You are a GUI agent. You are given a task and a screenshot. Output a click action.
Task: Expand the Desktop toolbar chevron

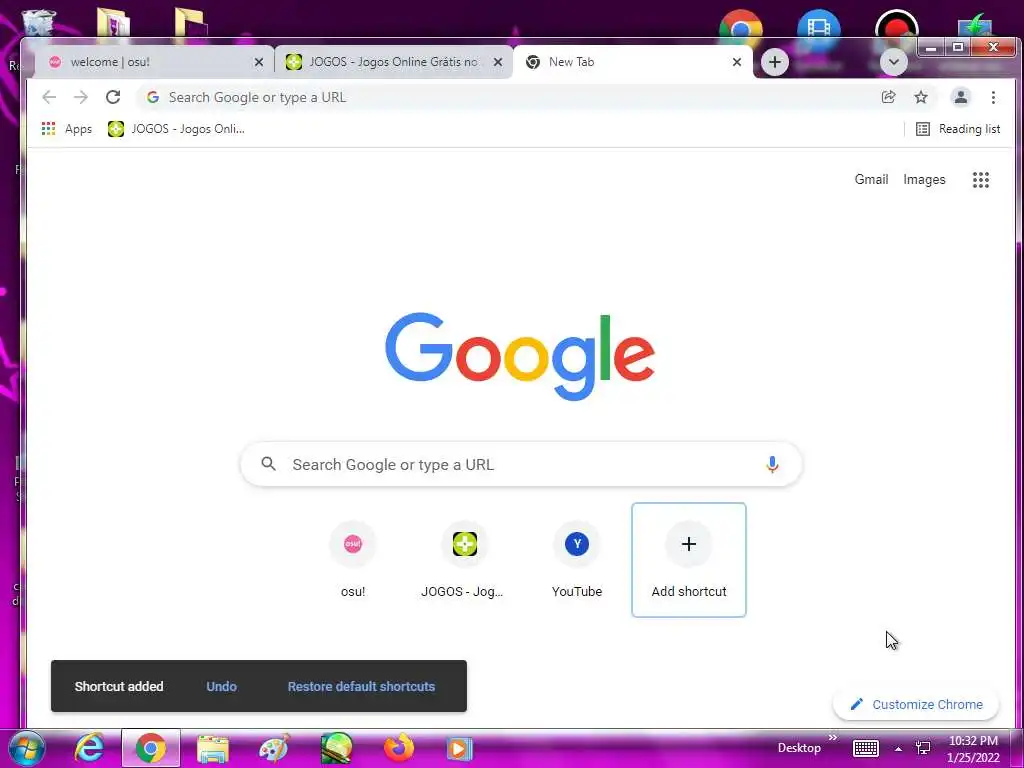[x=833, y=738]
